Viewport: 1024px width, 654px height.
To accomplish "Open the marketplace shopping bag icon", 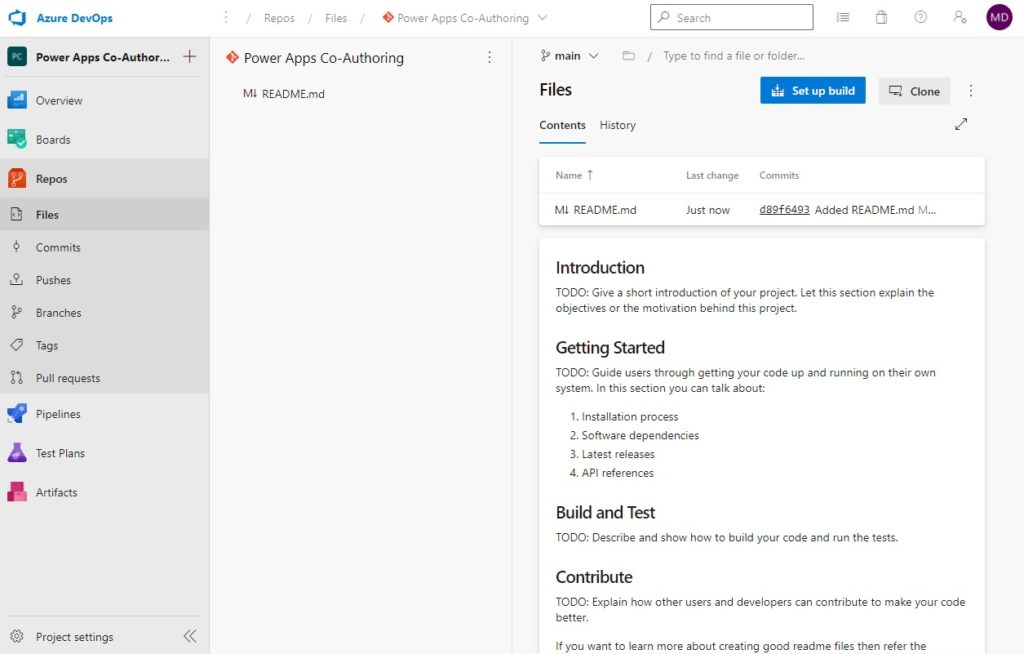I will [881, 18].
